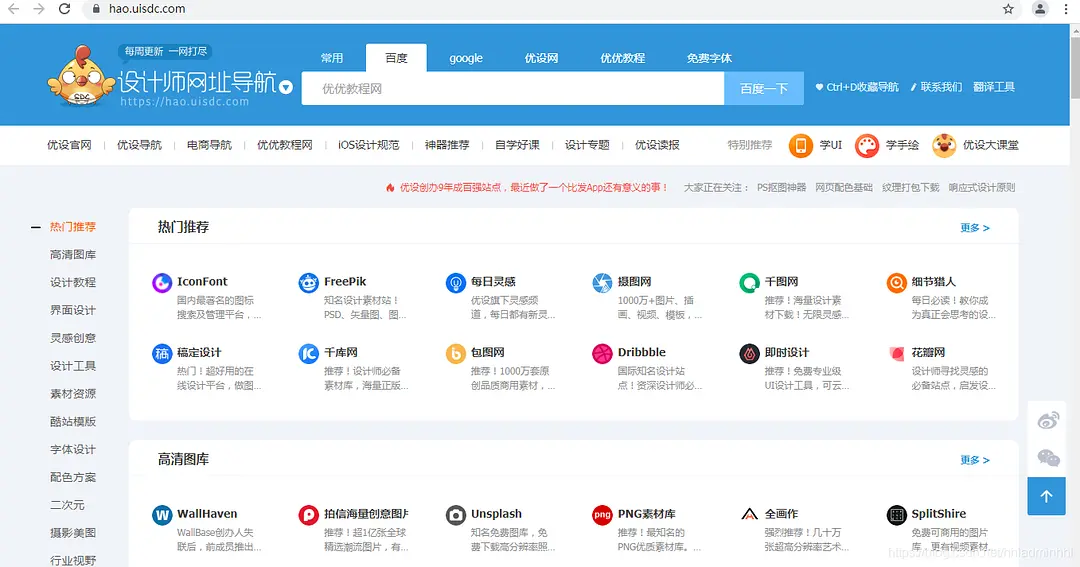Click the 百度一下 search button

point(764,89)
